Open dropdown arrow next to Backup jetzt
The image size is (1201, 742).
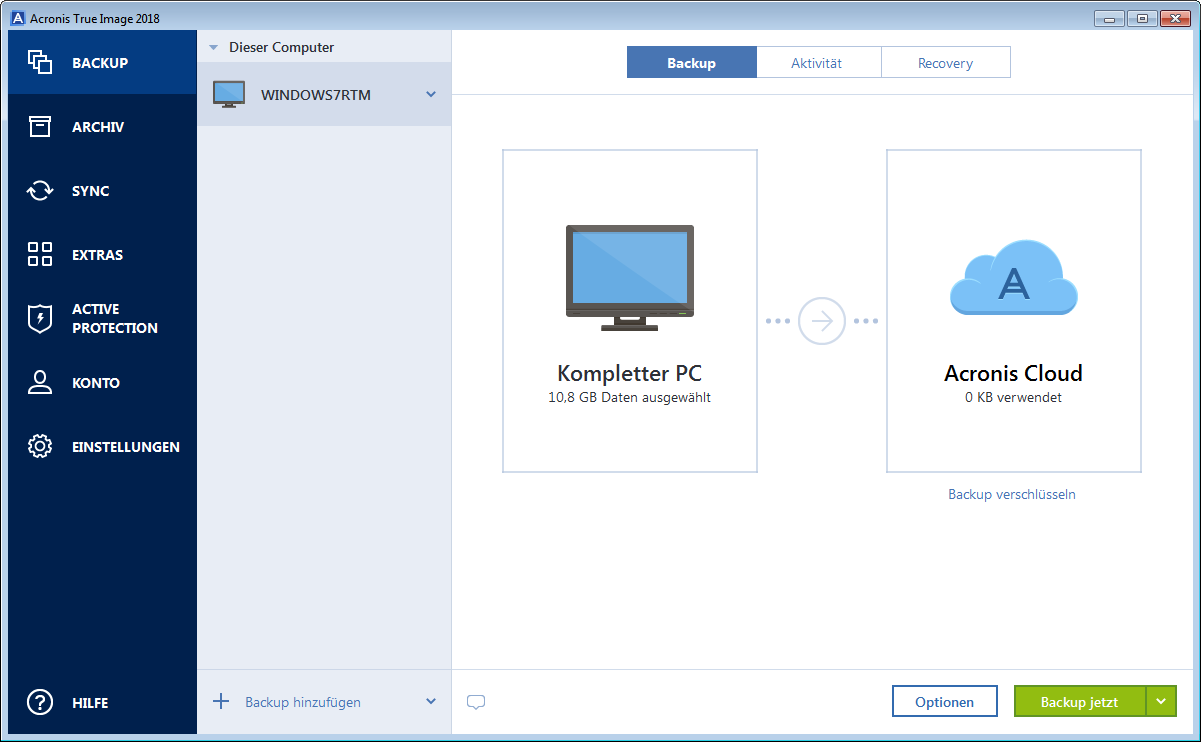click(1161, 701)
